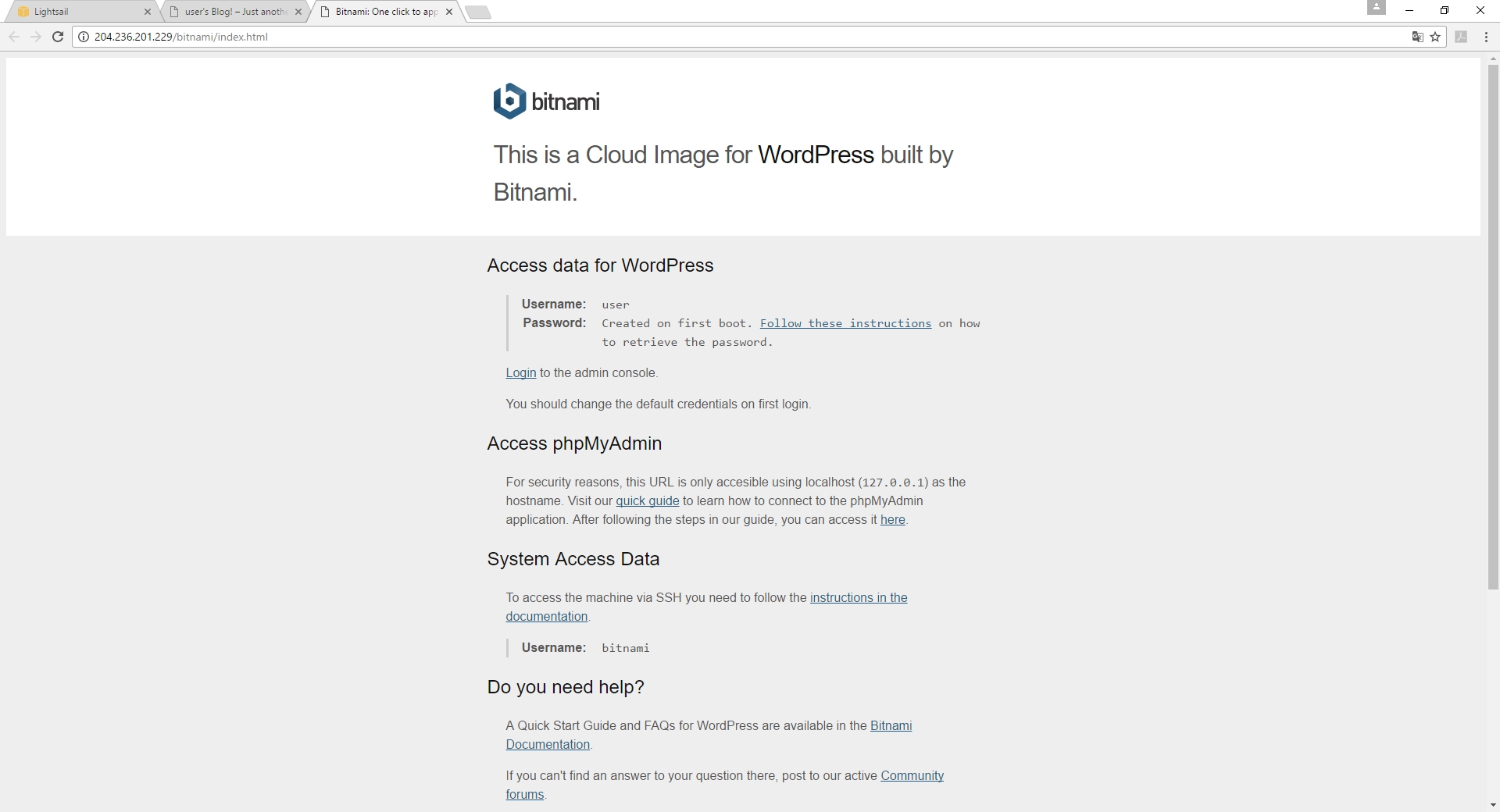Bookmark this page with the star icon
The height and width of the screenshot is (812, 1500).
point(1435,37)
